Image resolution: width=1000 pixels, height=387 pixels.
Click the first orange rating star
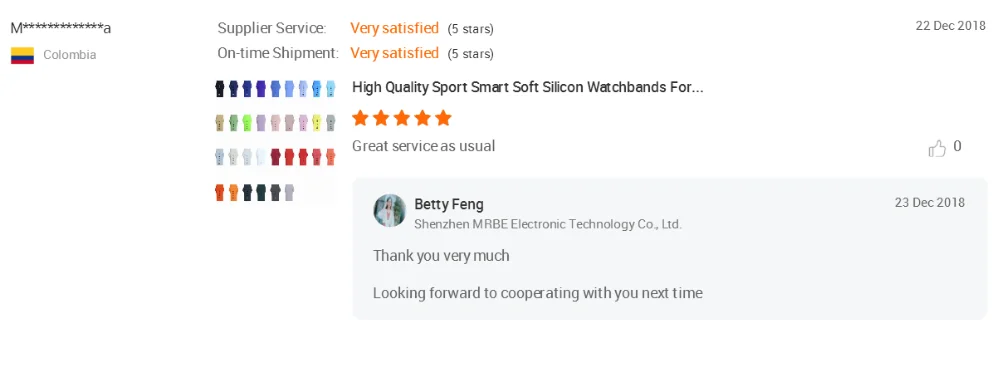tap(360, 118)
